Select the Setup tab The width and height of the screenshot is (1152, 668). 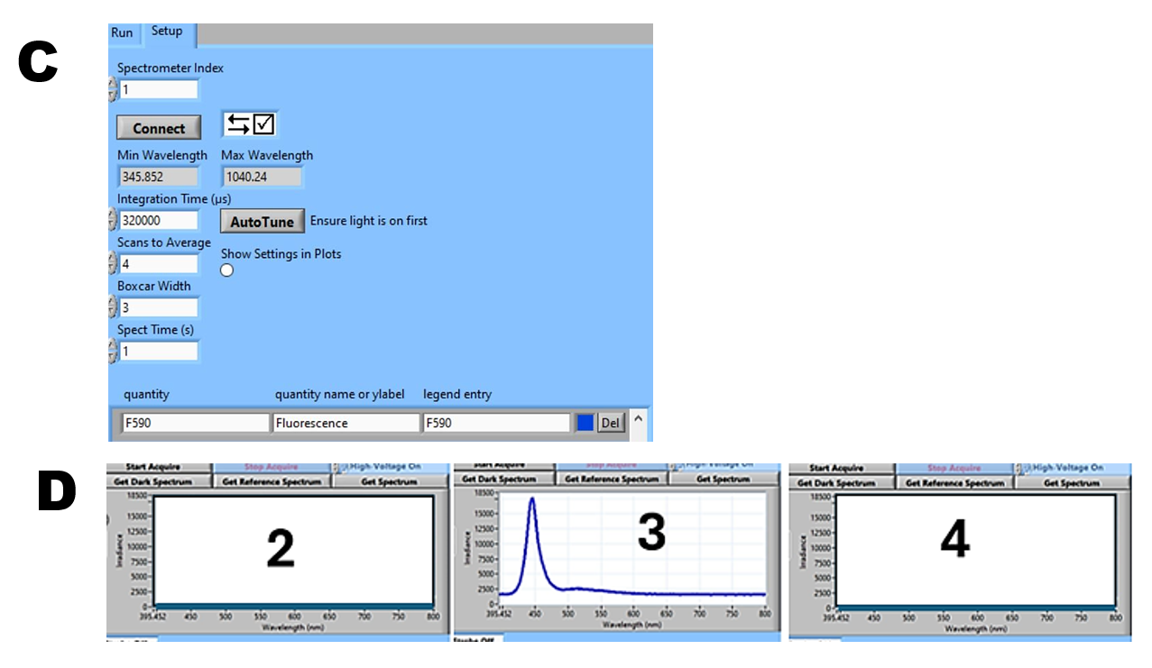[x=167, y=32]
